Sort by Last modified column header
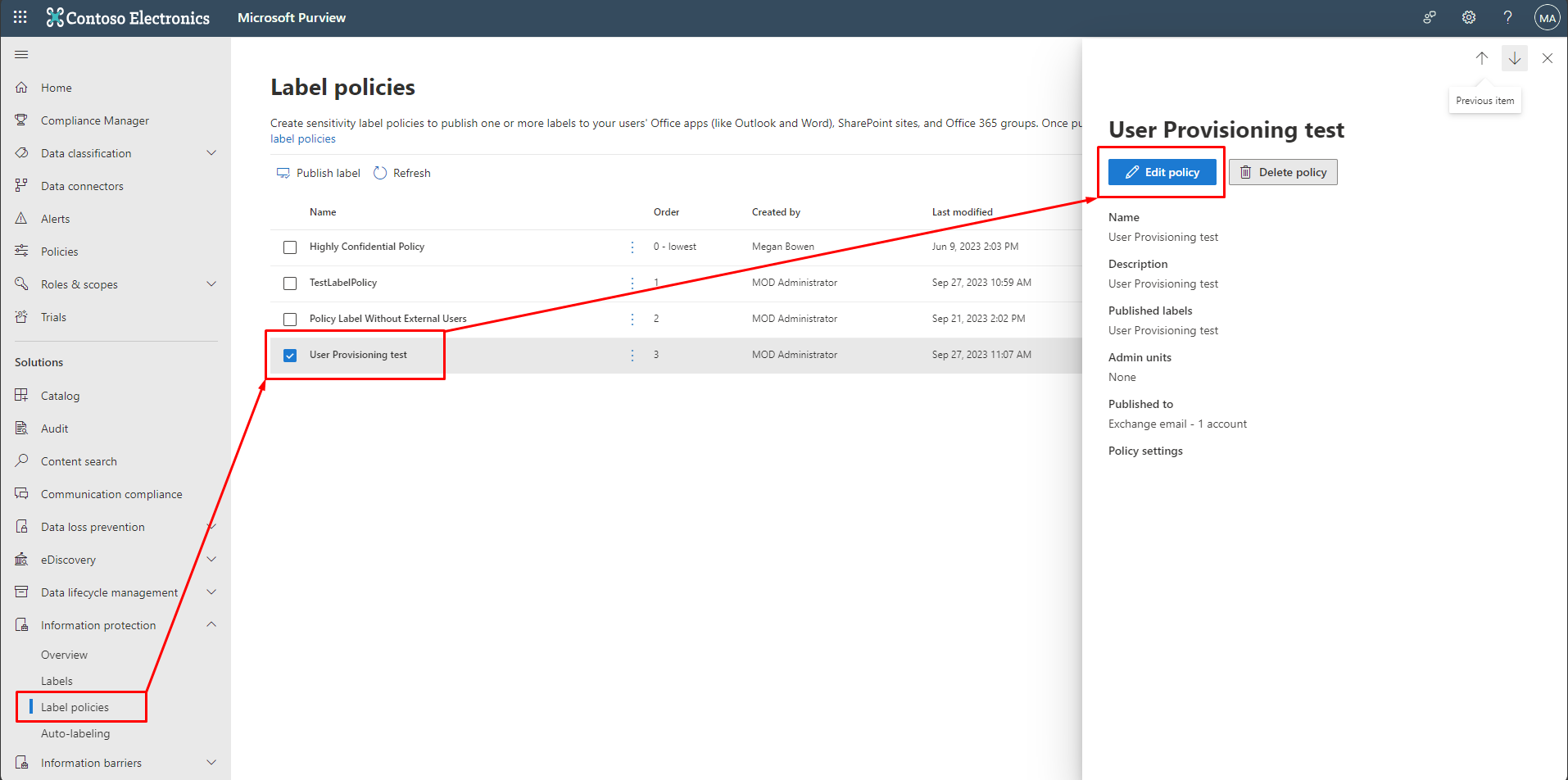This screenshot has height=780, width=1568. coord(962,212)
